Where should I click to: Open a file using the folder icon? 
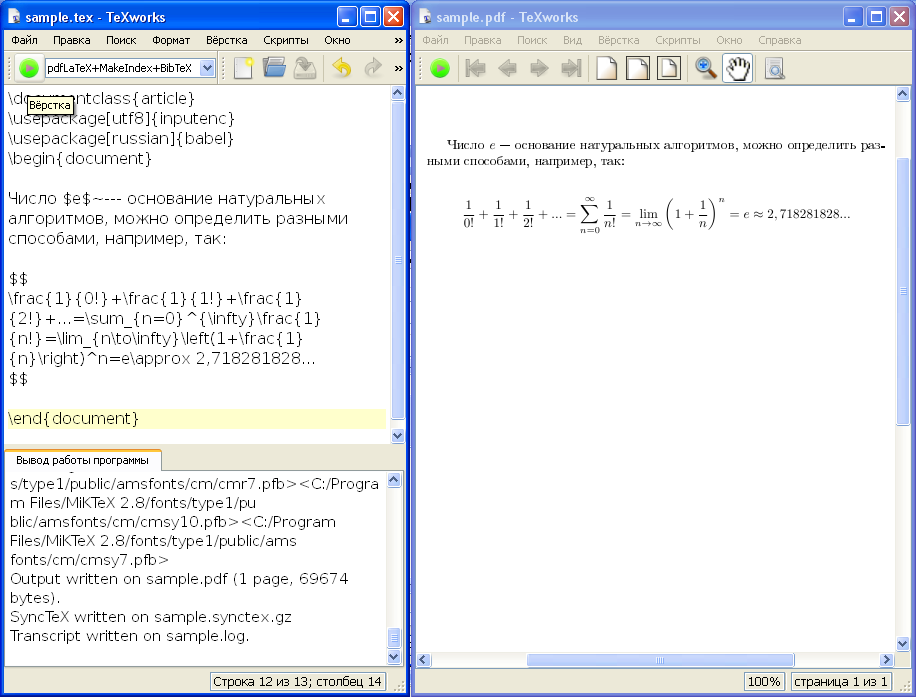pos(274,68)
